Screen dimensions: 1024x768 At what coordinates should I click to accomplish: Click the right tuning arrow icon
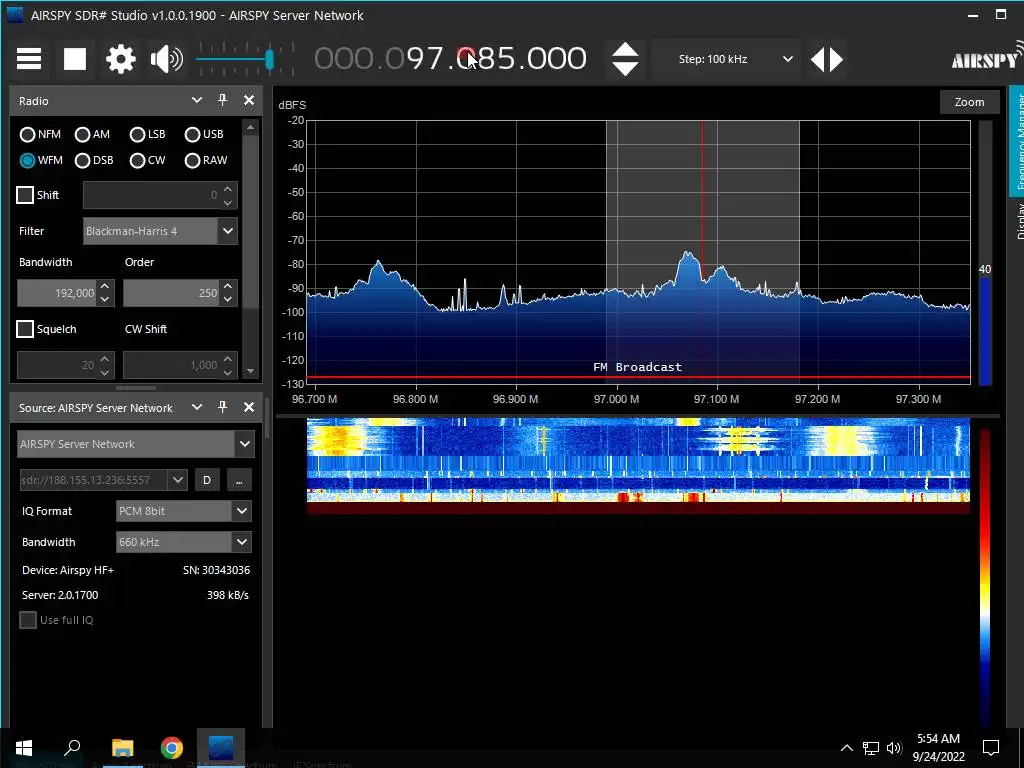coord(836,59)
